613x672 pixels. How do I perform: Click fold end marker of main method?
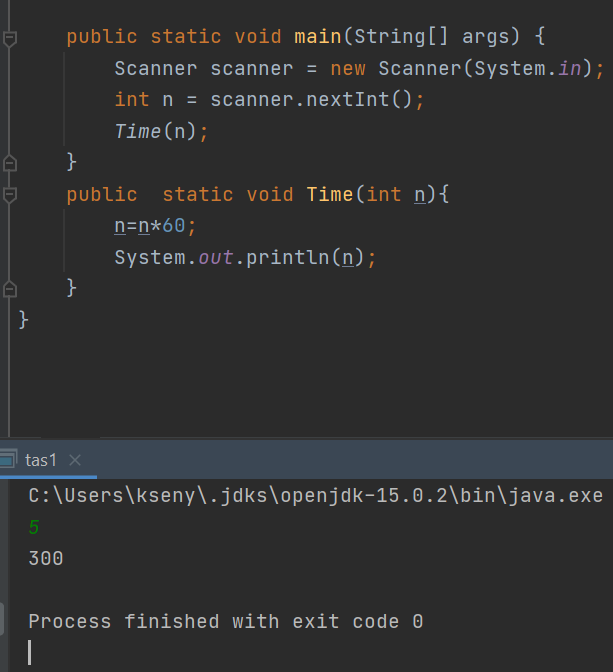[9, 163]
